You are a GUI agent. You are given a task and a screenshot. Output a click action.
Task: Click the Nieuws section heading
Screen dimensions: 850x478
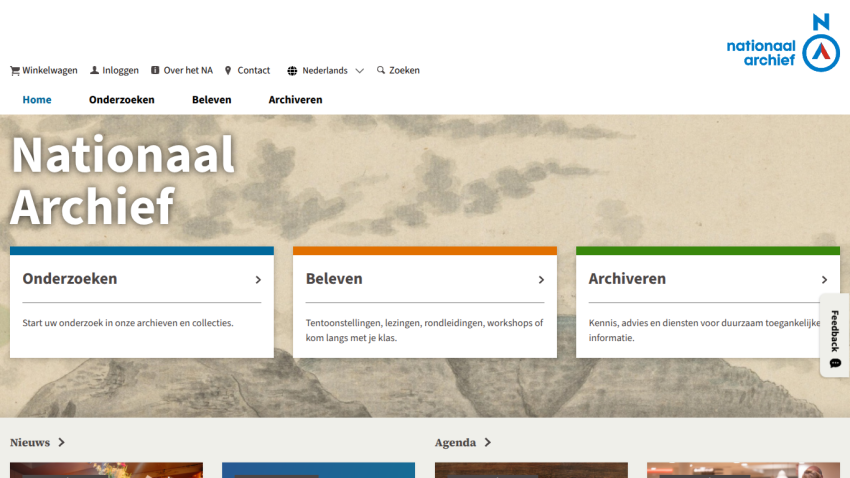click(30, 442)
